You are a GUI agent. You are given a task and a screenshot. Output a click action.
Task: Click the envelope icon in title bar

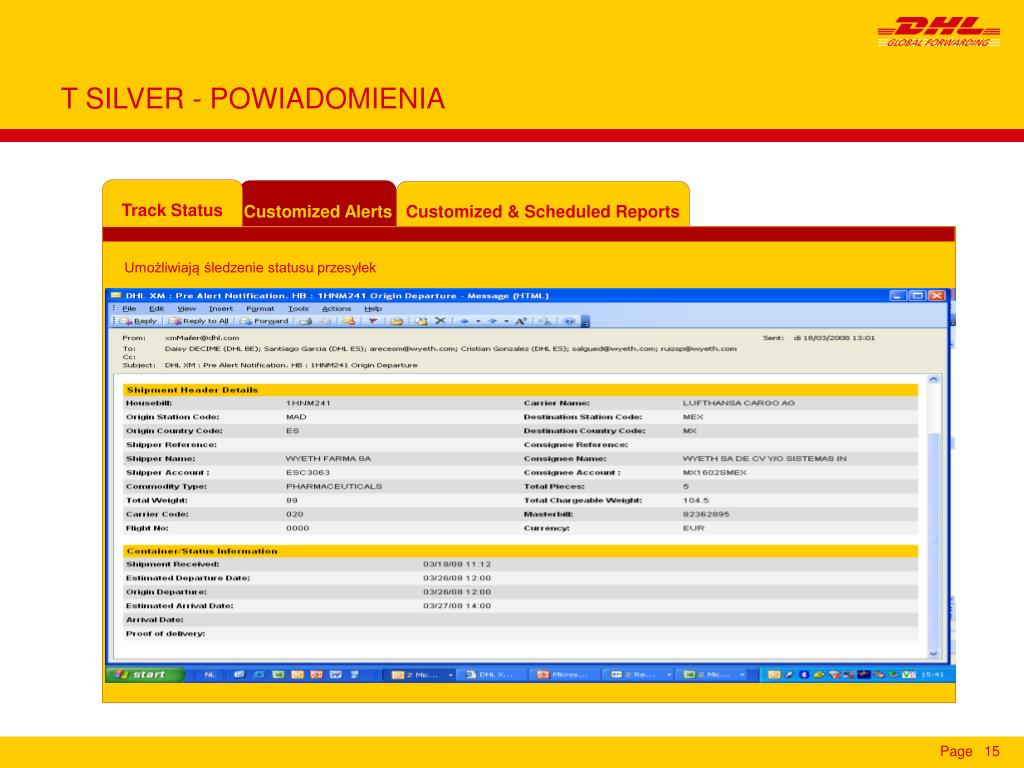click(x=116, y=296)
